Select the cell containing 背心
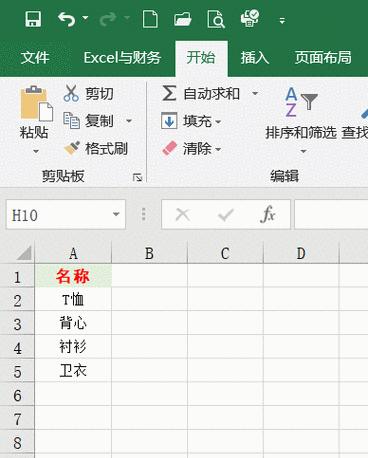 [x=73, y=323]
